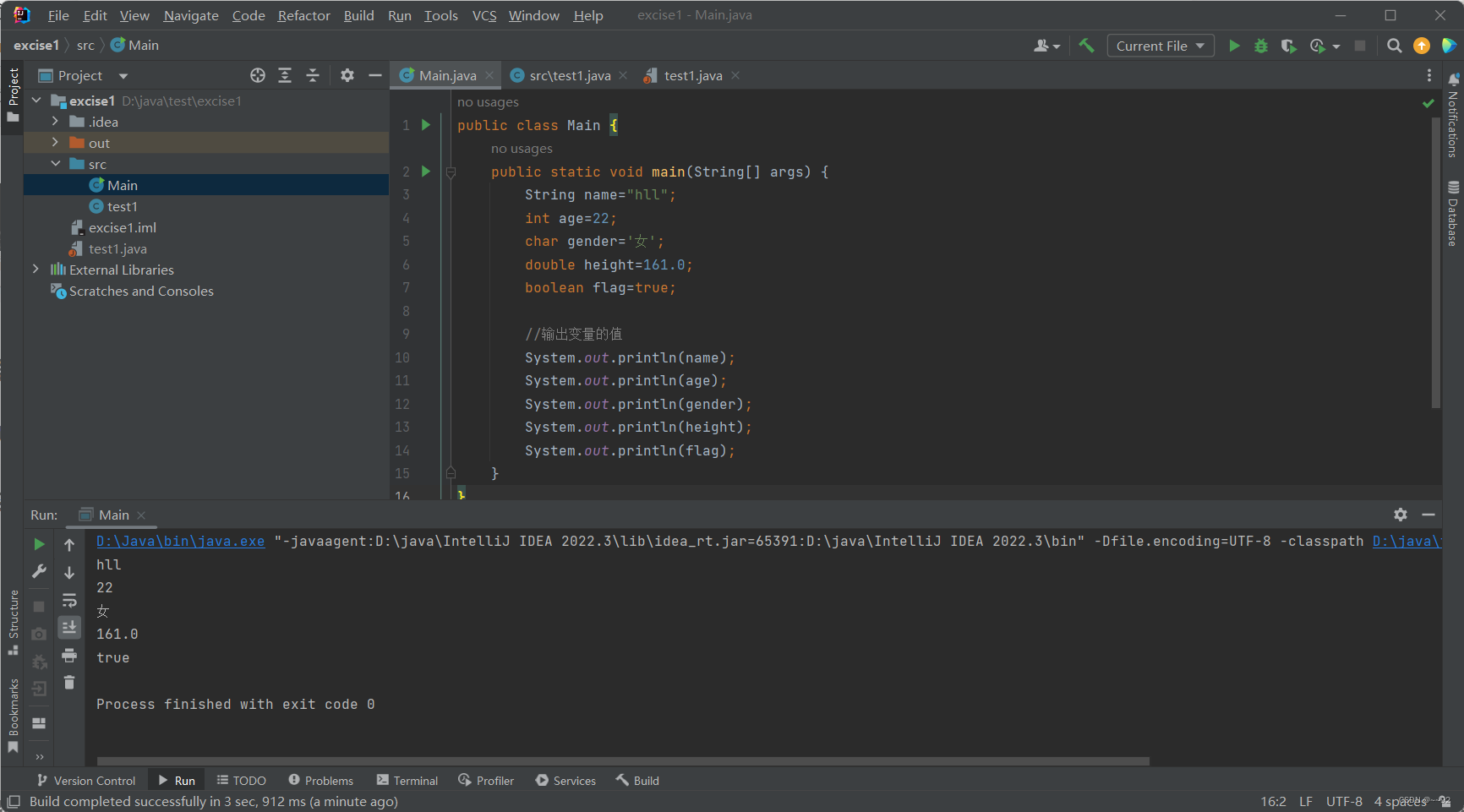Click run gutter arrow beside main method
The height and width of the screenshot is (812, 1464).
426,172
